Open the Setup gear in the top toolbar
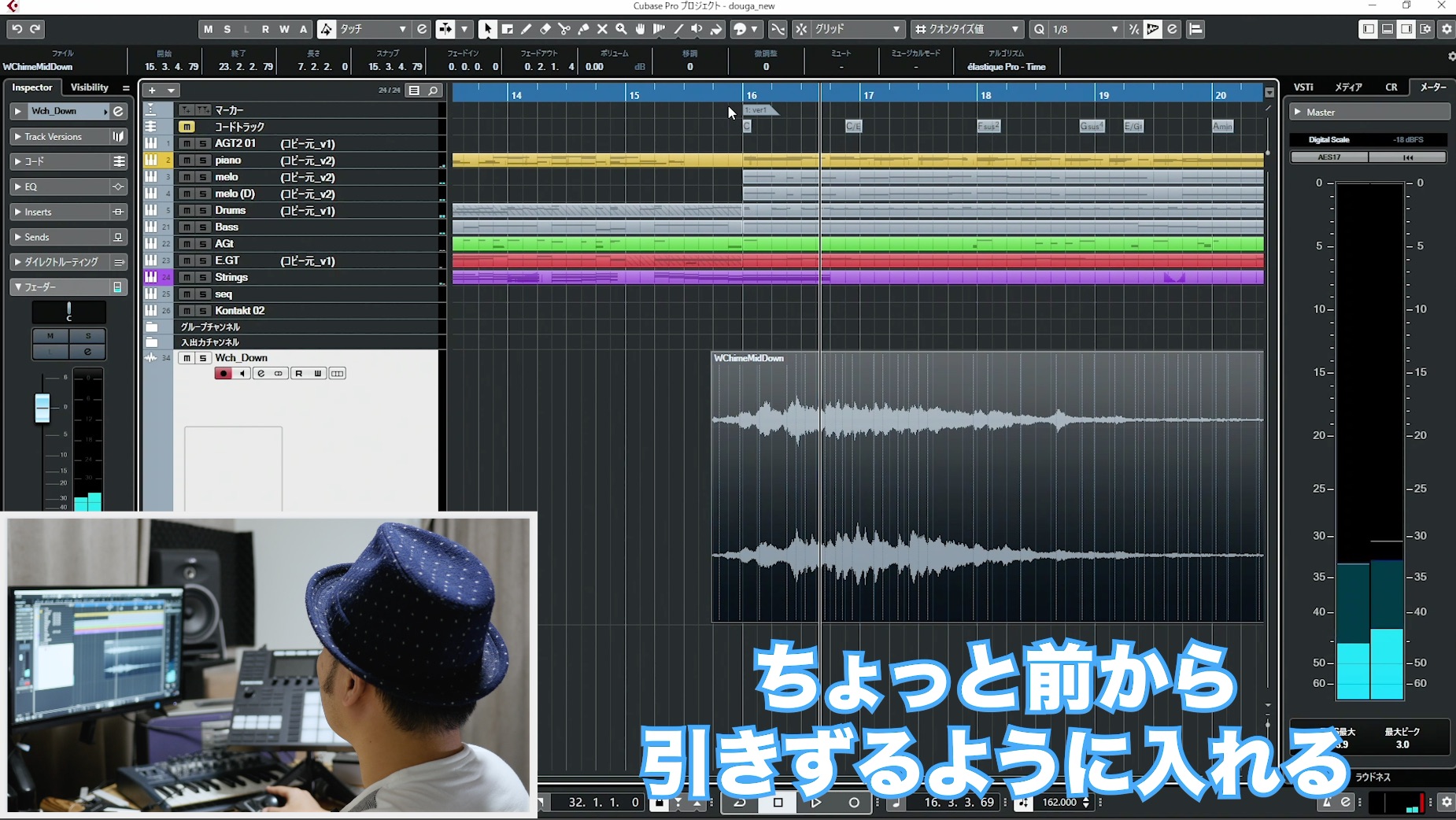 (1447, 29)
